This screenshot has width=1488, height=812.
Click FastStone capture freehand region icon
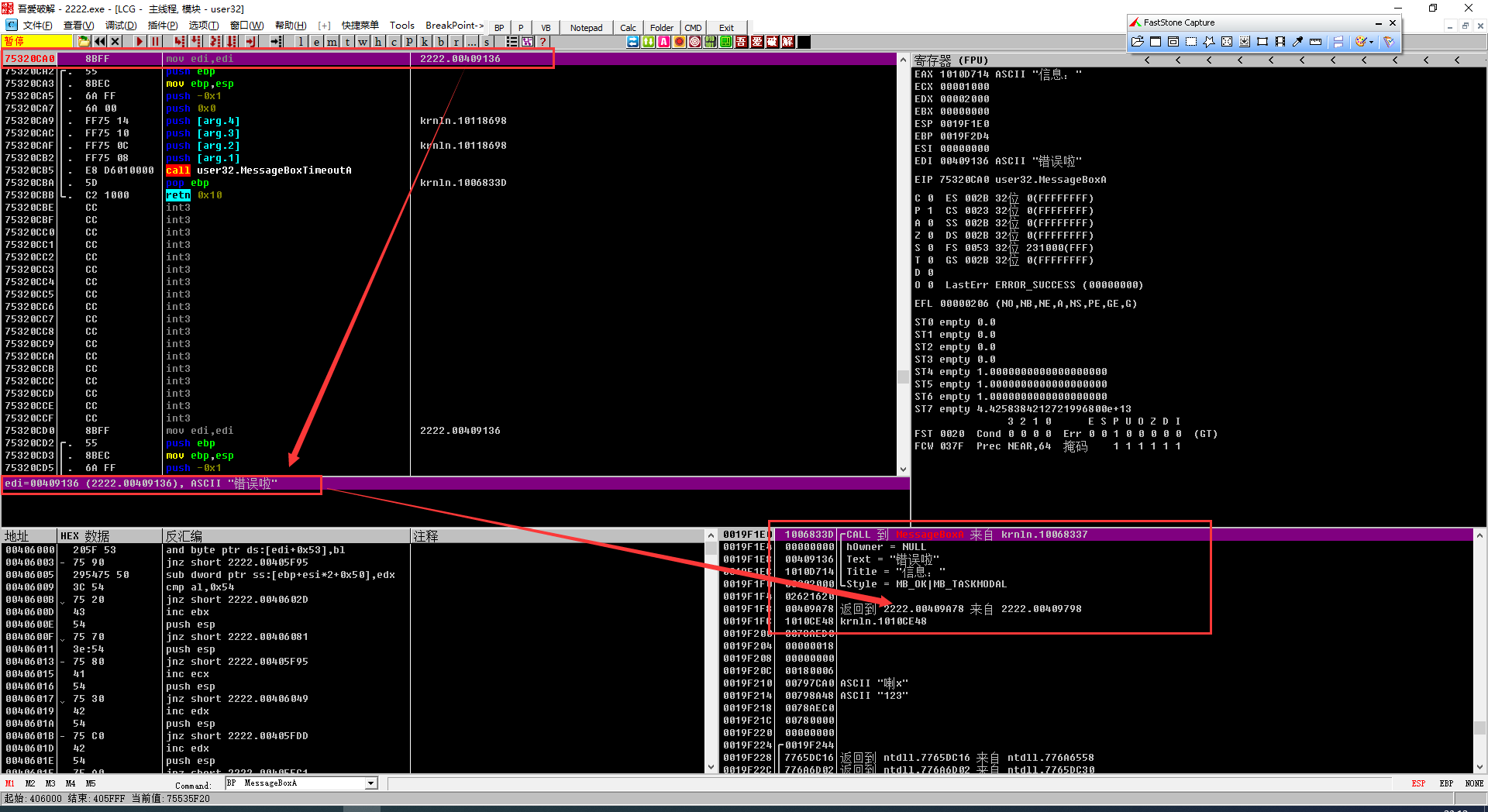point(1209,41)
